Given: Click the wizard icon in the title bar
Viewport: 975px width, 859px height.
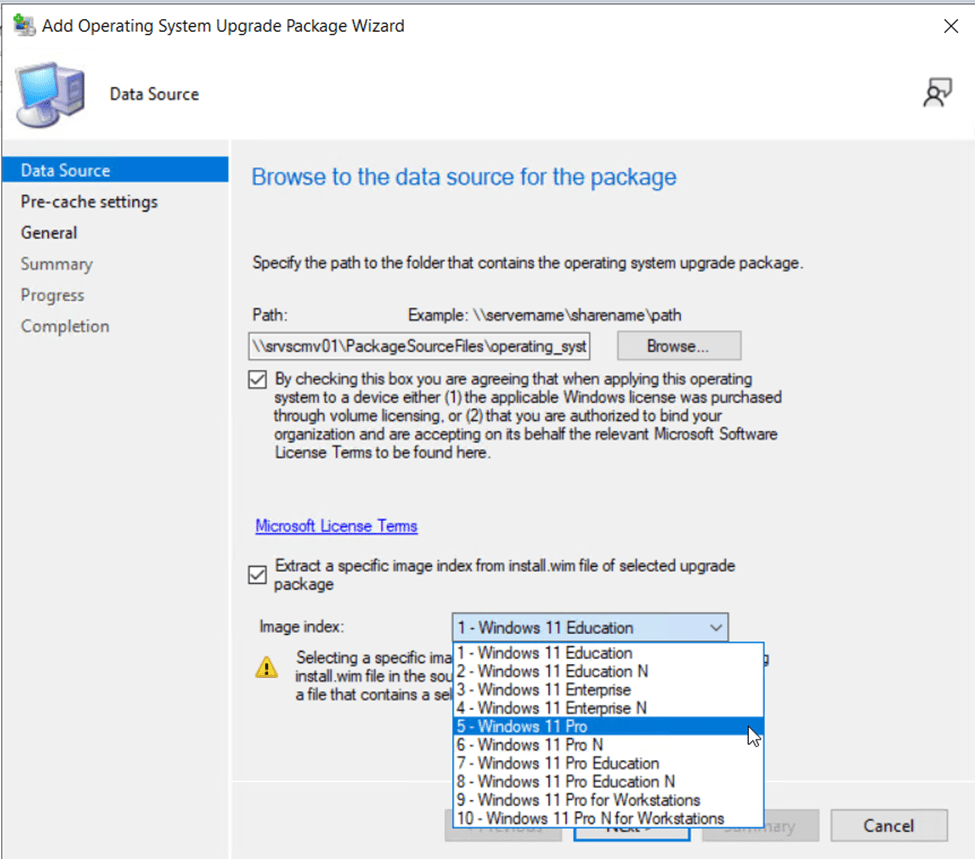Looking at the screenshot, I should [24, 26].
